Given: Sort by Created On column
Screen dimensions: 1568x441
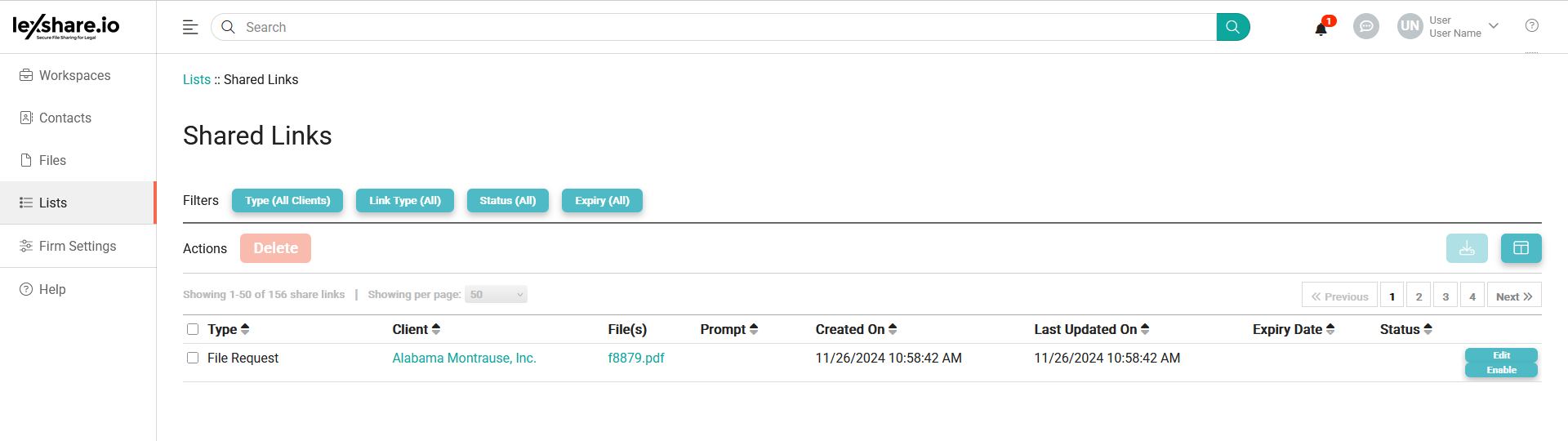Looking at the screenshot, I should [856, 329].
